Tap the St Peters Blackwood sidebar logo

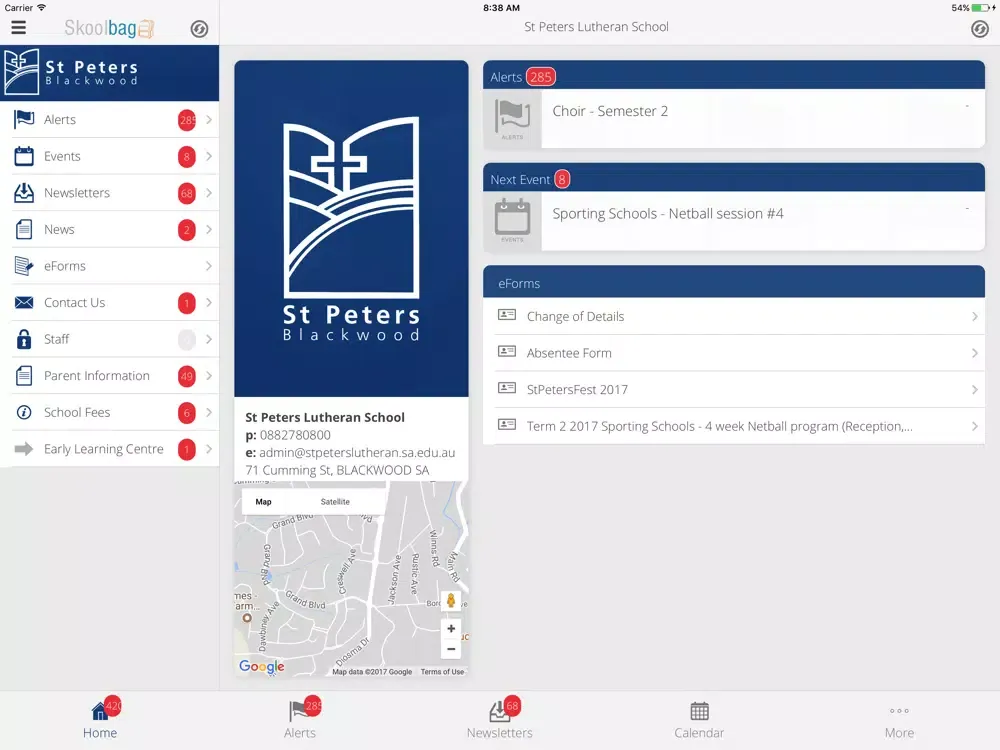71,72
